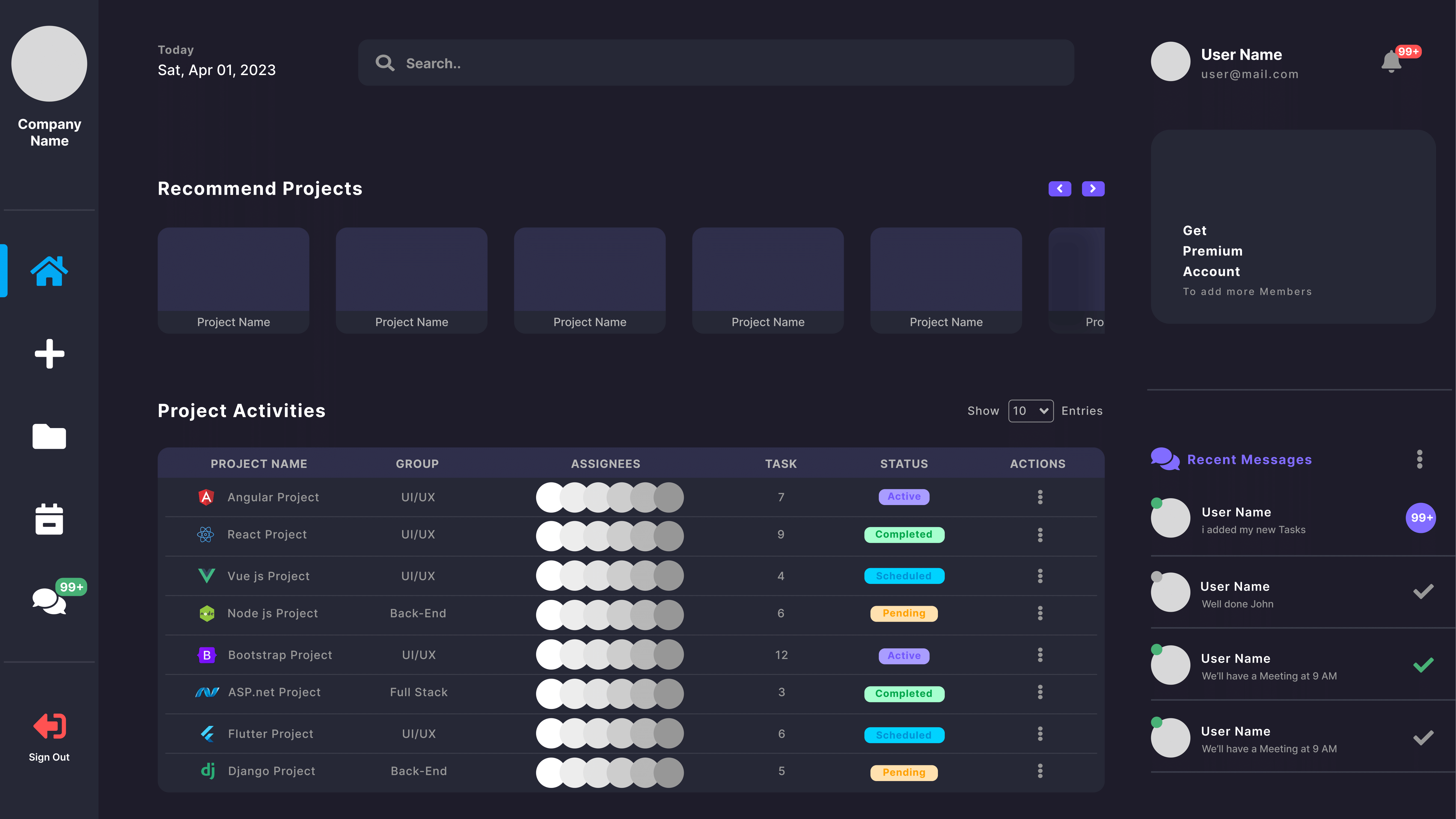Click the Sign Out icon
This screenshot has height=819, width=1456.
pyautogui.click(x=49, y=726)
